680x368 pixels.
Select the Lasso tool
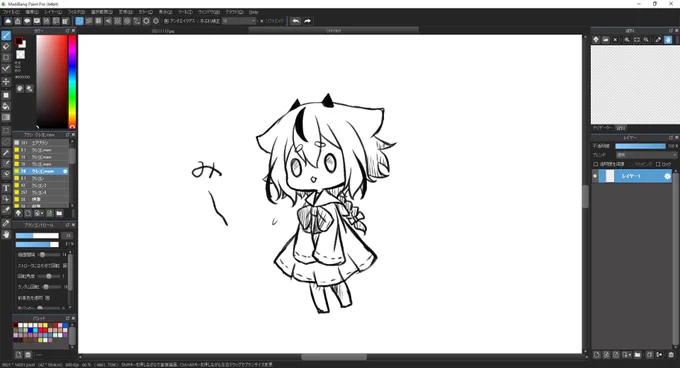pos(6,142)
